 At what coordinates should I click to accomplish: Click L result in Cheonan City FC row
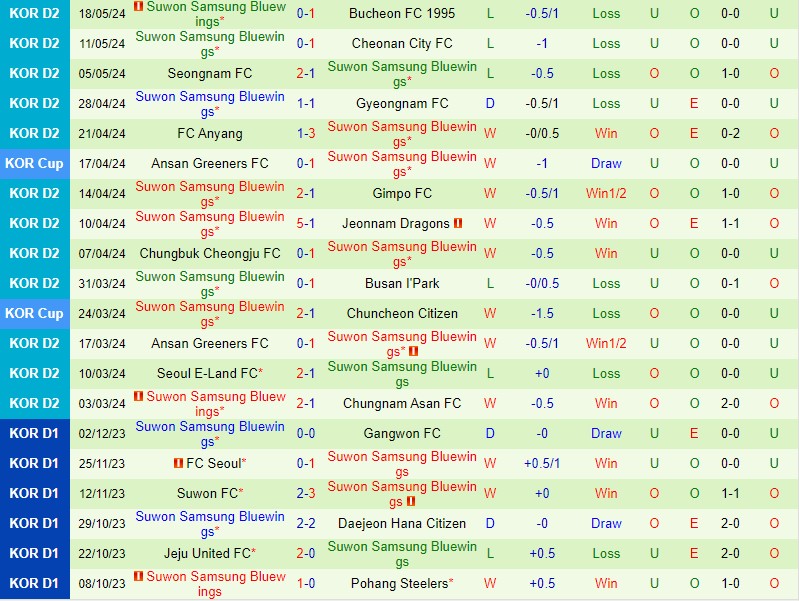click(490, 43)
